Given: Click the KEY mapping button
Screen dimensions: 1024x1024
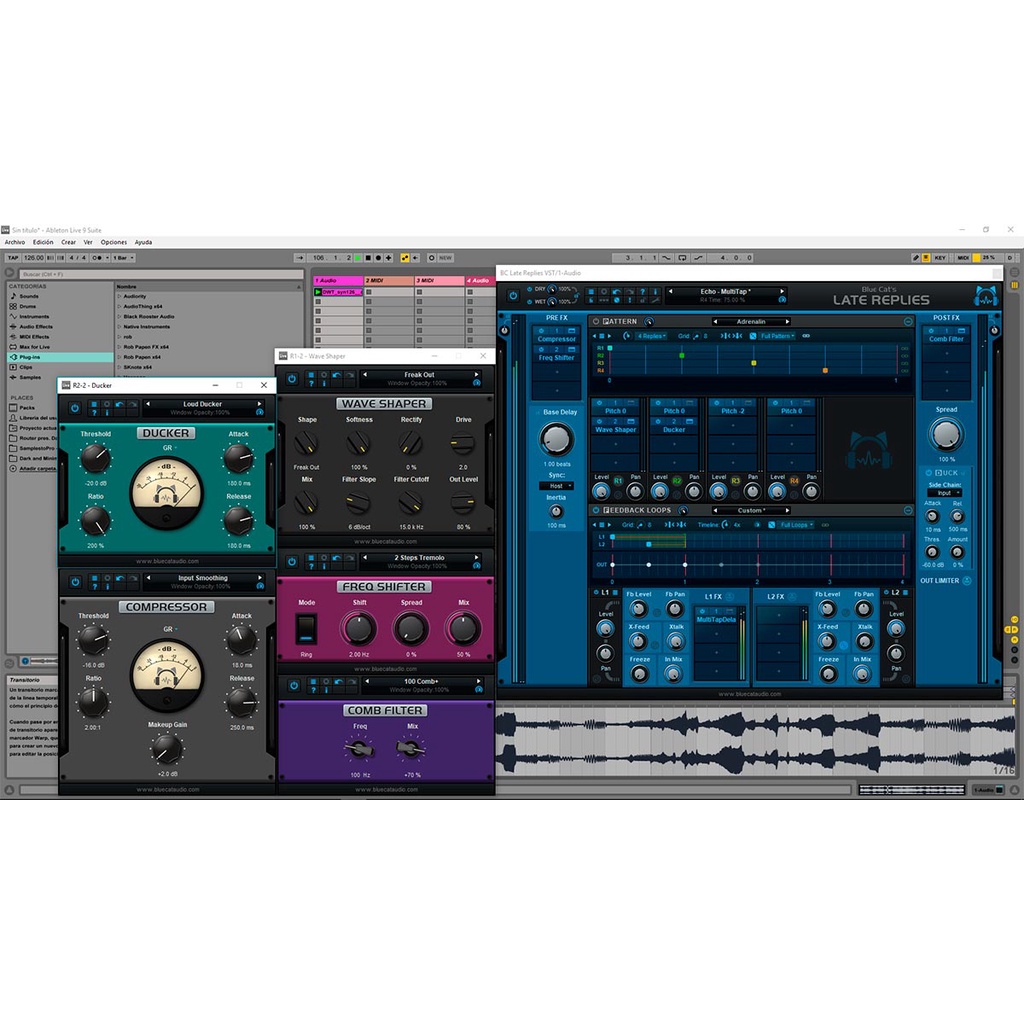Looking at the screenshot, I should tap(940, 258).
